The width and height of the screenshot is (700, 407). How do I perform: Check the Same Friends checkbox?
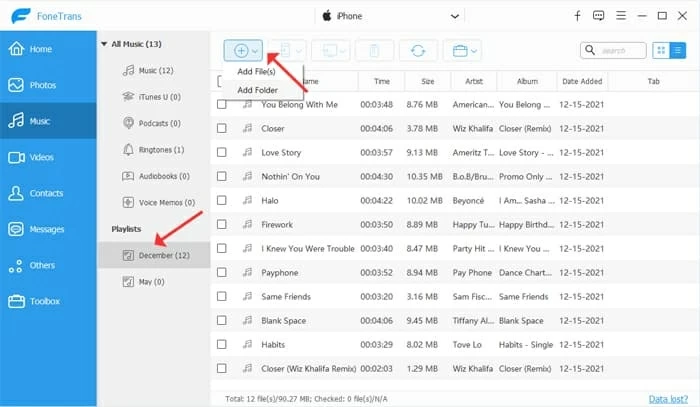pyautogui.click(x=221, y=296)
